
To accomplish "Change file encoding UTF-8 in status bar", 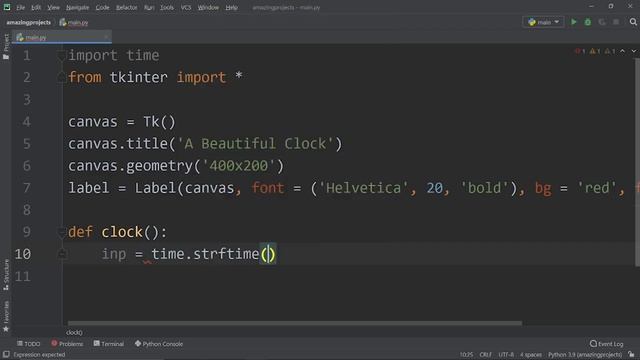I will (506, 355).
